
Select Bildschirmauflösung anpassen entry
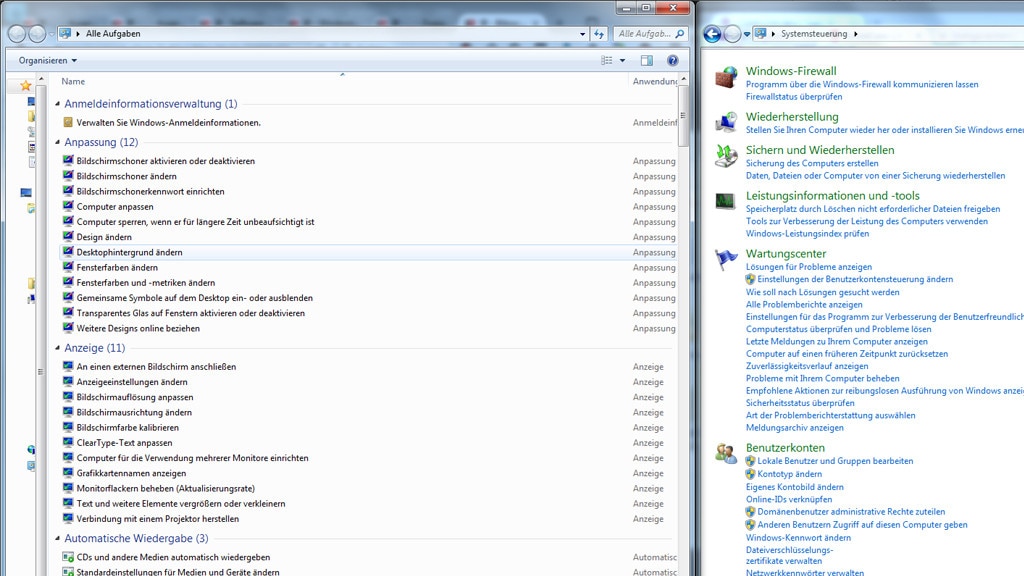[x=135, y=397]
